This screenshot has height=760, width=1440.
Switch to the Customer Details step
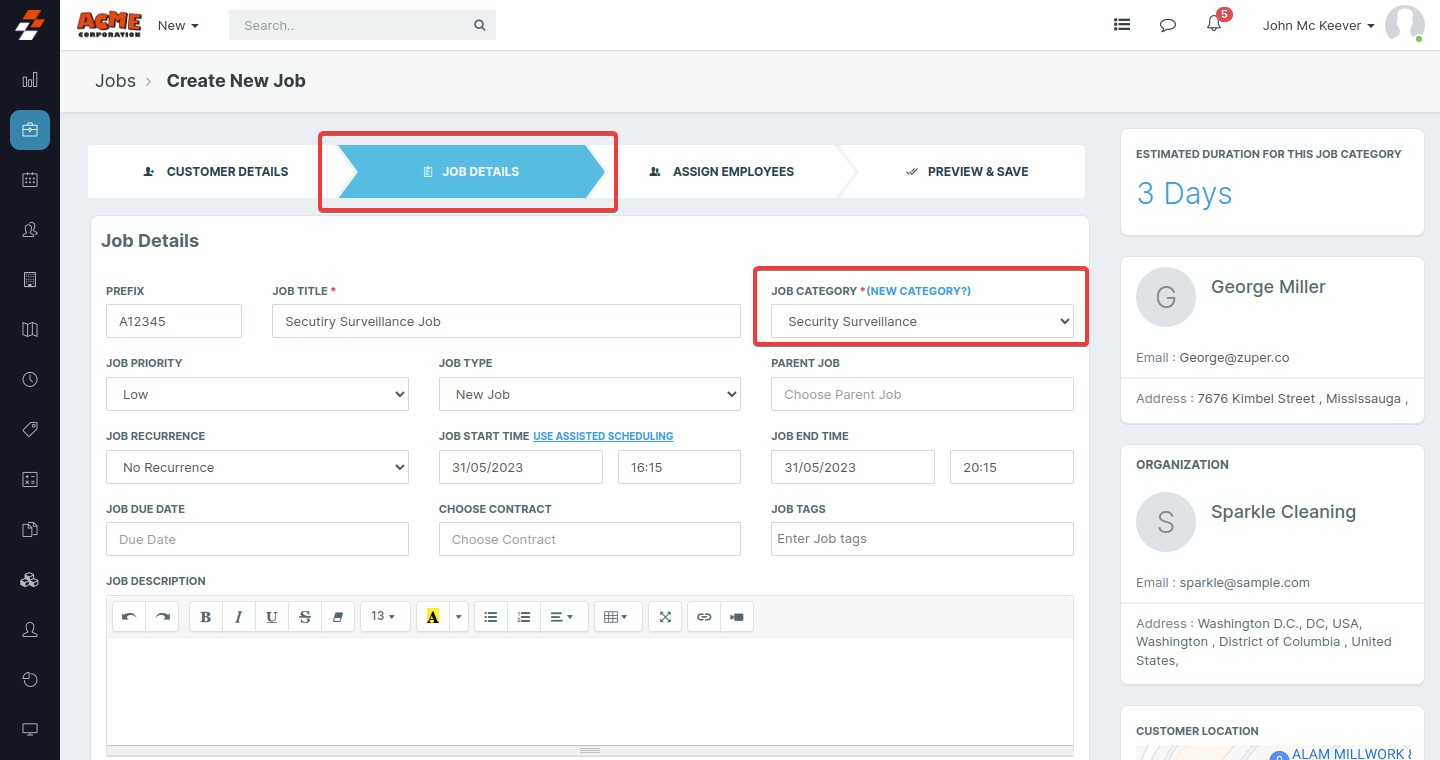216,172
